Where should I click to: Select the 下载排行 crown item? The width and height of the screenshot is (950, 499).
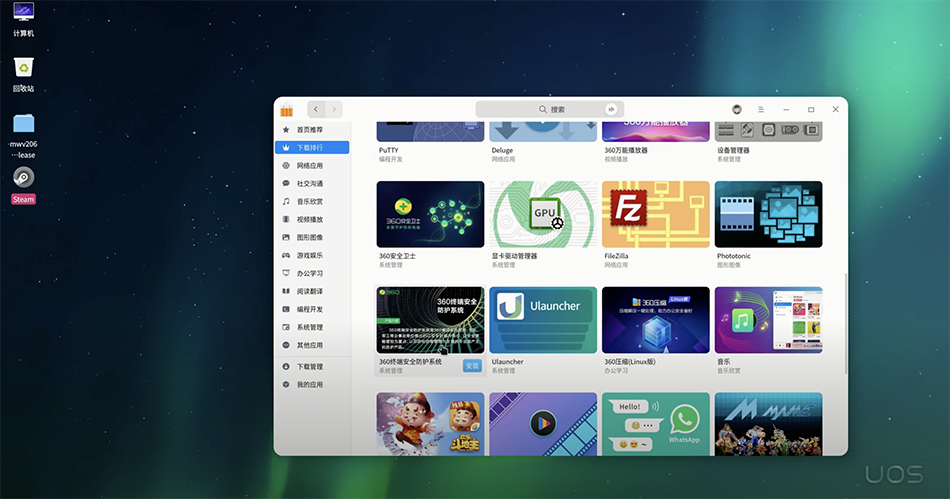[312, 147]
